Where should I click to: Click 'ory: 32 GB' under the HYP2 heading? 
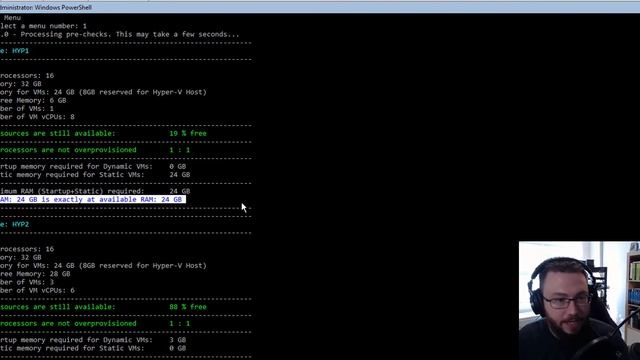click(21, 258)
